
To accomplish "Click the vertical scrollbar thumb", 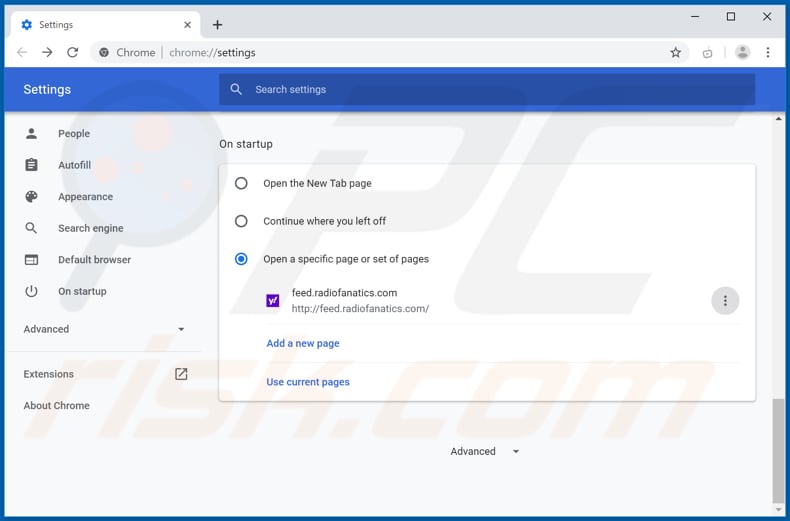I will point(778,450).
